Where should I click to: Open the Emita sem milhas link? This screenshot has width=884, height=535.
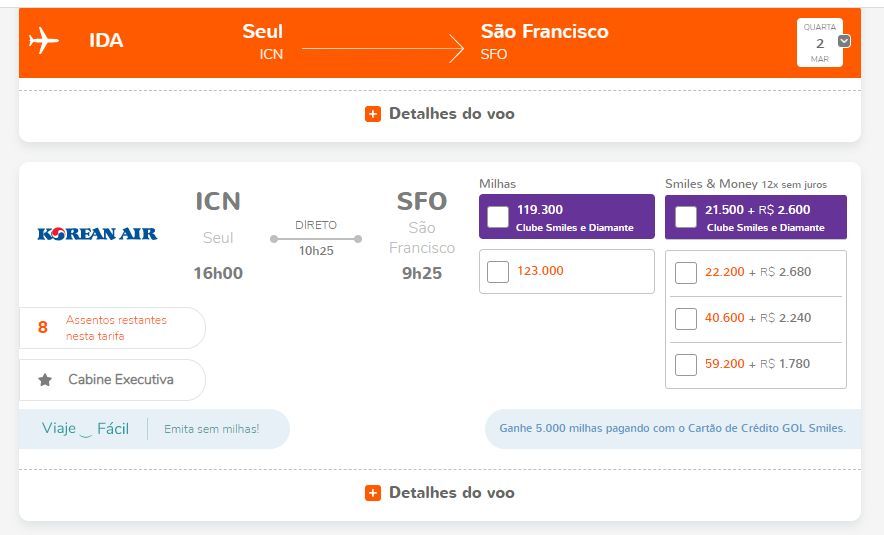(211, 429)
